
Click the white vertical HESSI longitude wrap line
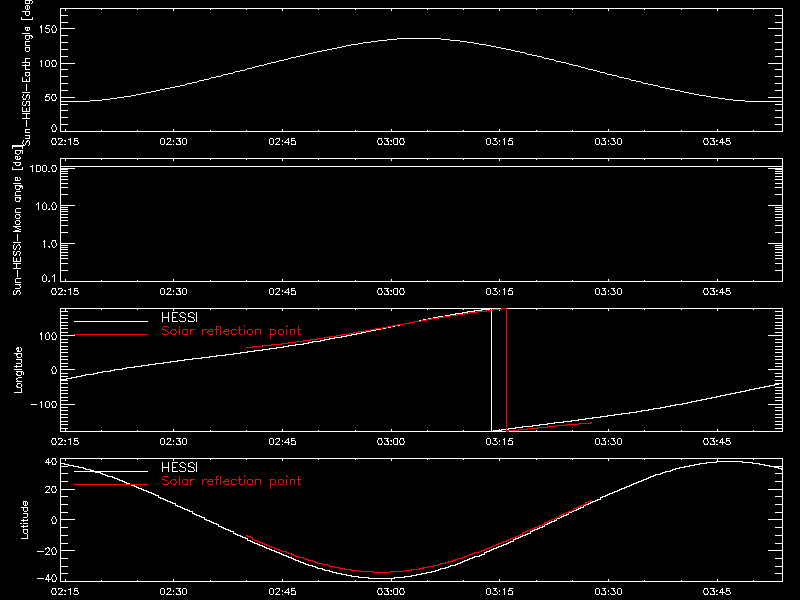click(491, 370)
